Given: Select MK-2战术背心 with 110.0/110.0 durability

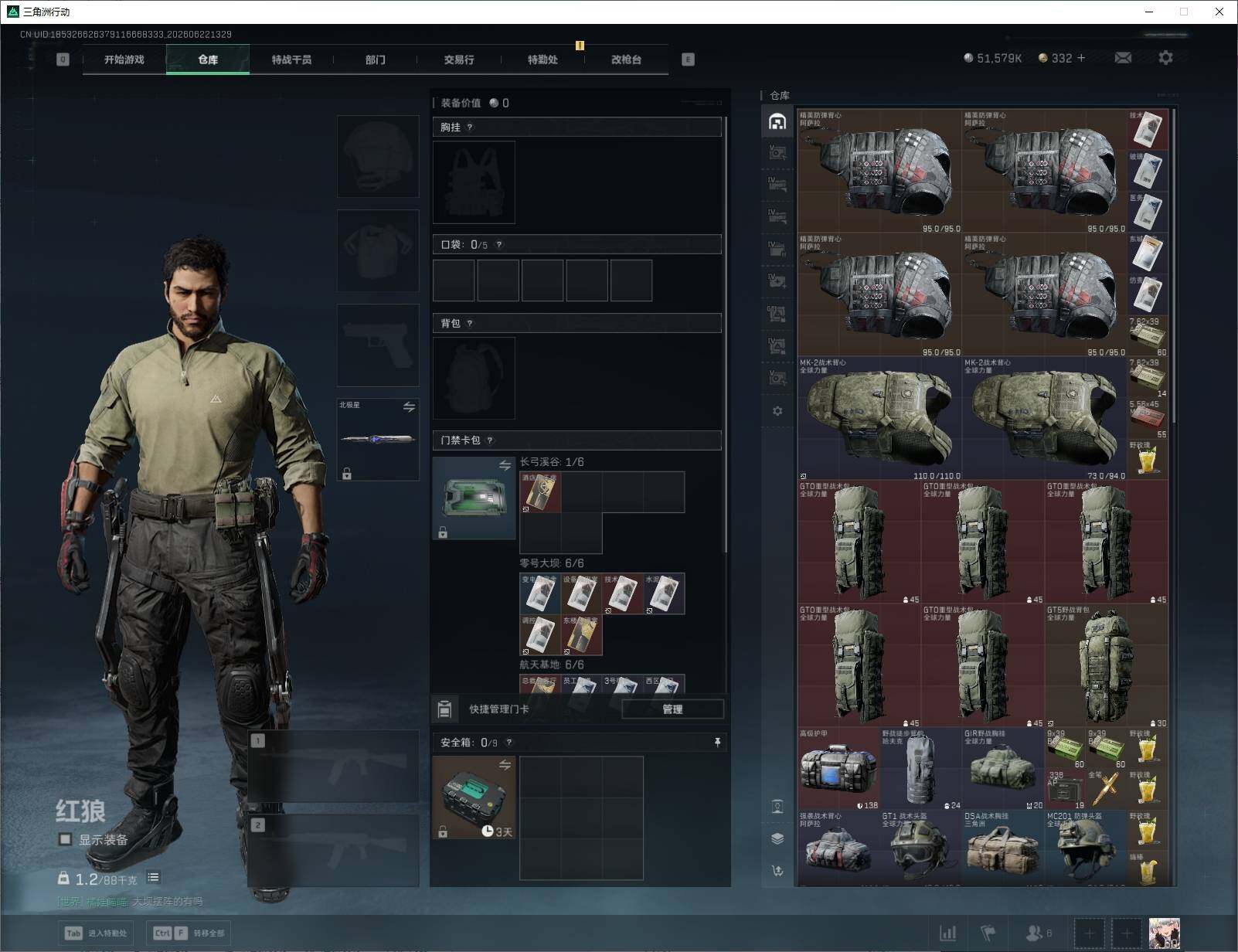Looking at the screenshot, I should tap(880, 418).
